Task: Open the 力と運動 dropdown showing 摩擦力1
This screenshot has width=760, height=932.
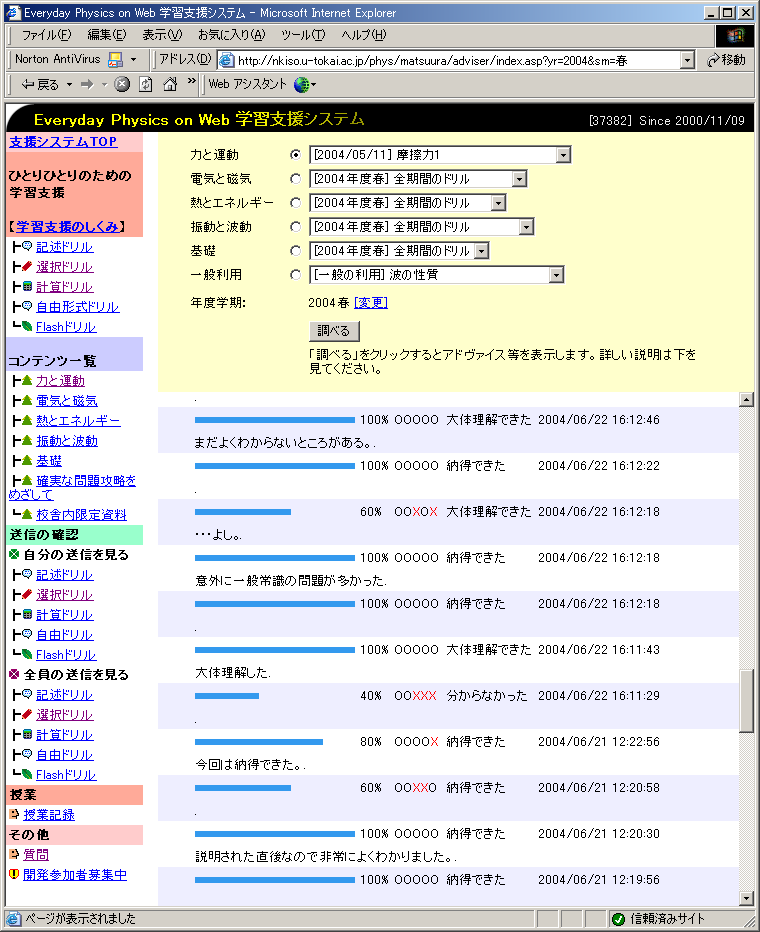Action: point(440,155)
